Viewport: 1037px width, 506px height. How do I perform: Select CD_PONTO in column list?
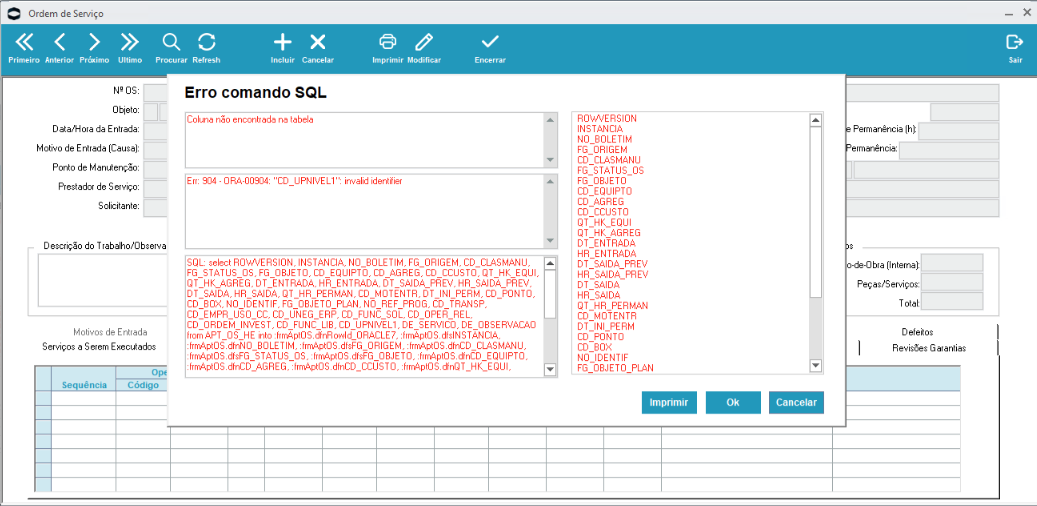point(601,337)
